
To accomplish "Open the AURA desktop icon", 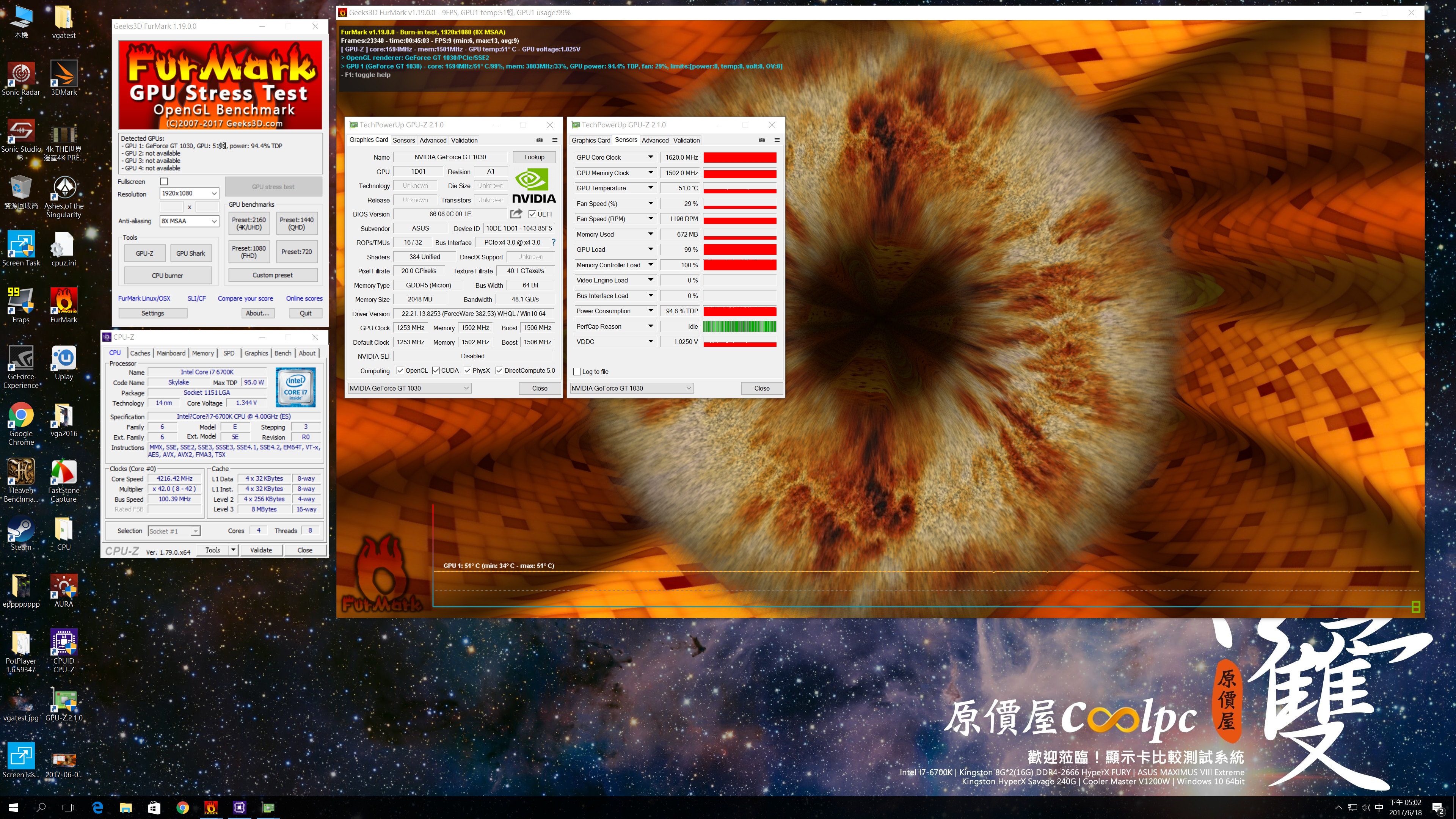I will (64, 590).
